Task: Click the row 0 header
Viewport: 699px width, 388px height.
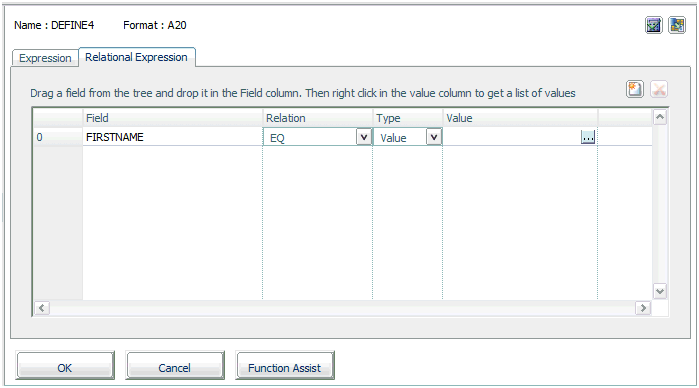Action: click(x=58, y=137)
